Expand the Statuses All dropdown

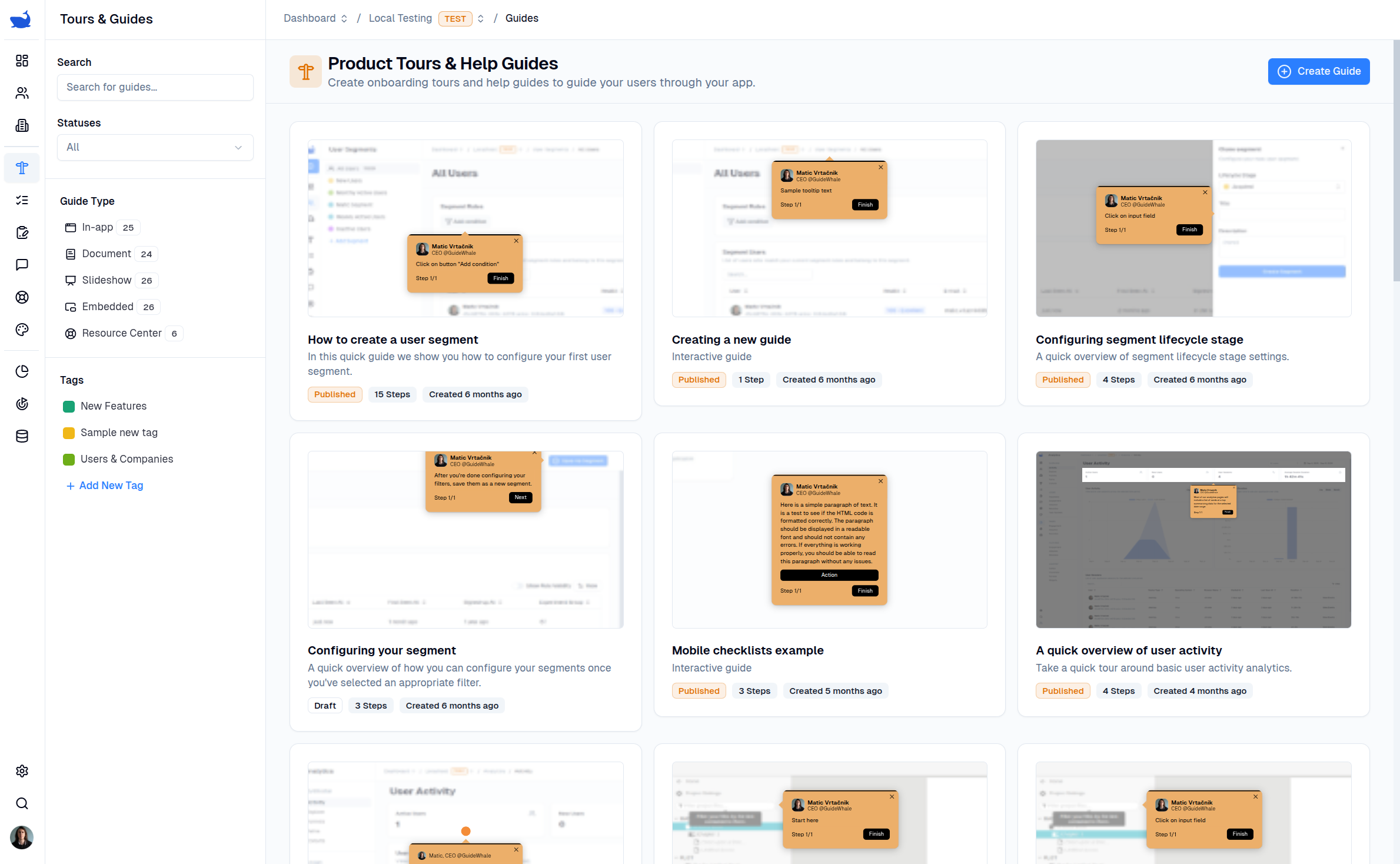click(x=155, y=147)
